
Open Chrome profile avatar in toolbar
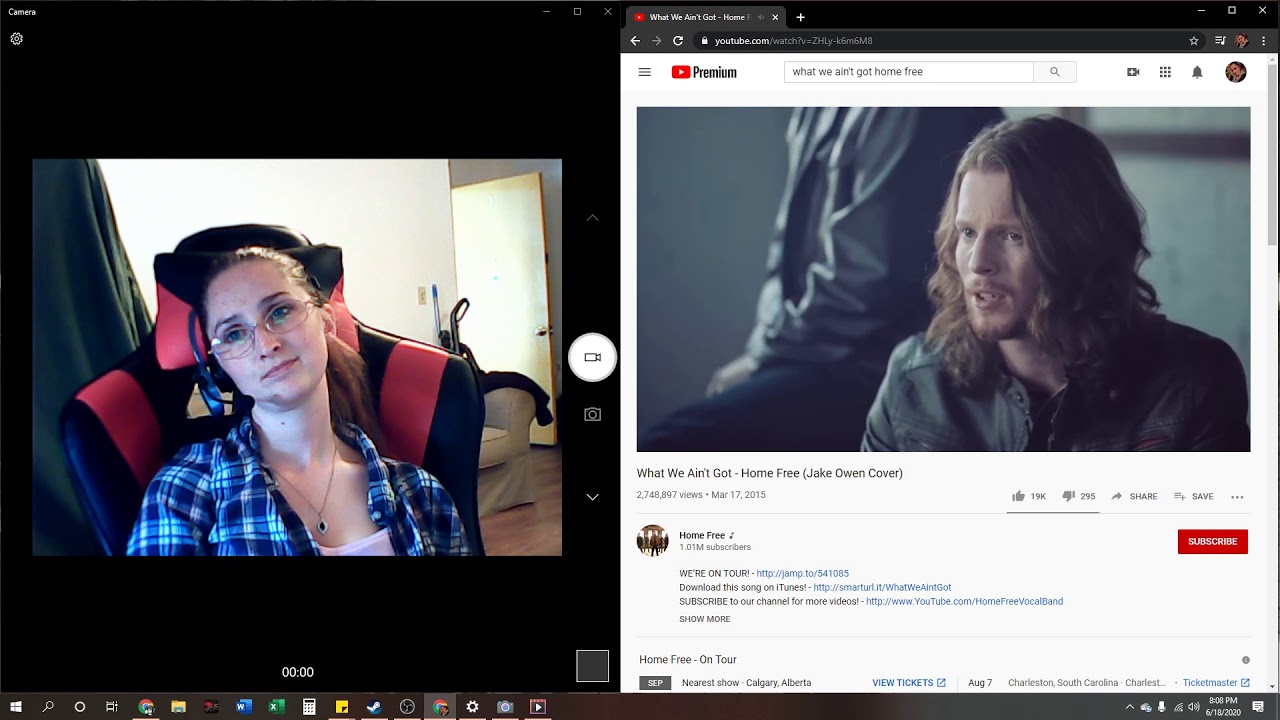point(1241,41)
